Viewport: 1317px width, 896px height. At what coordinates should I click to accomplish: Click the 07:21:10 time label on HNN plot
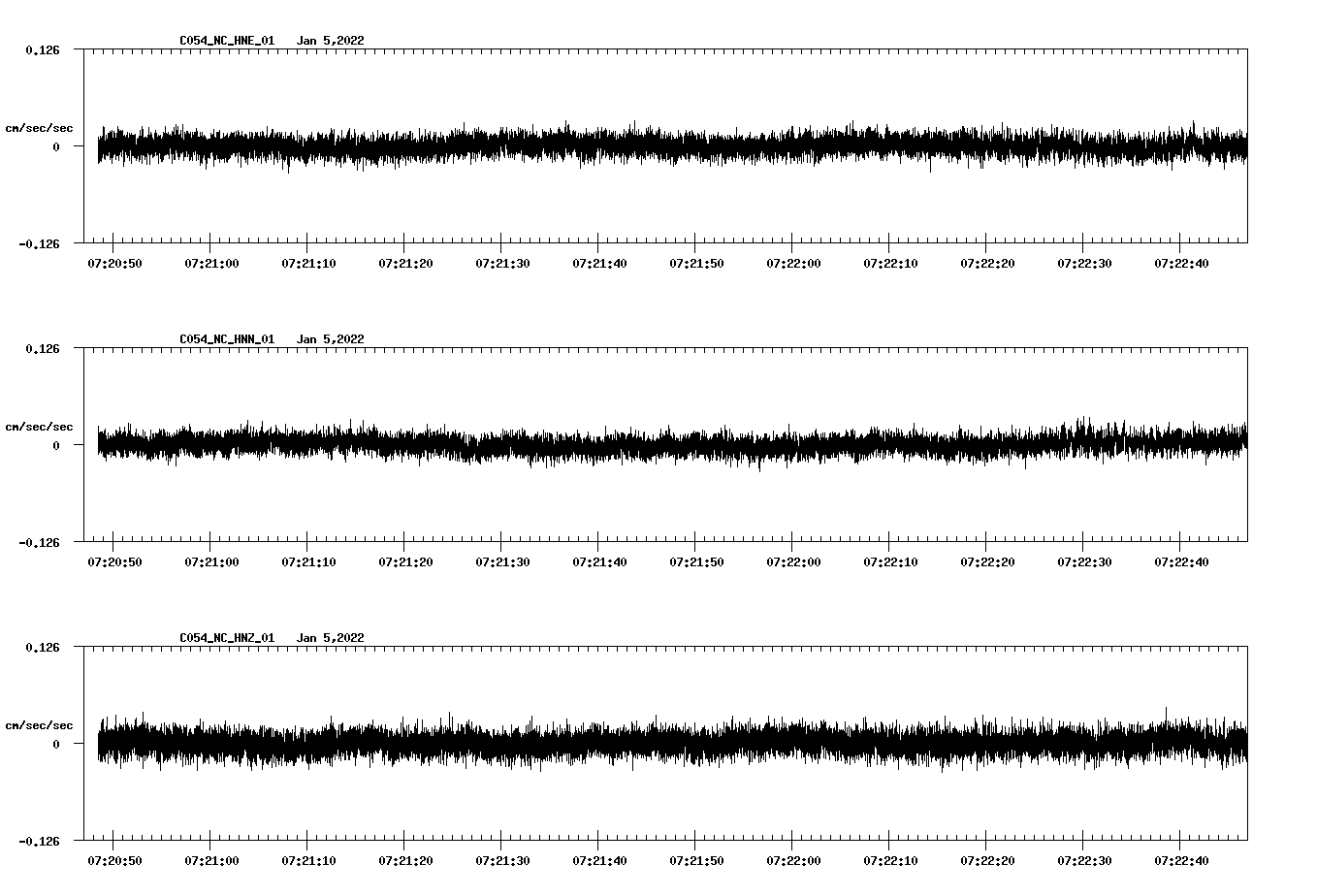308,561
